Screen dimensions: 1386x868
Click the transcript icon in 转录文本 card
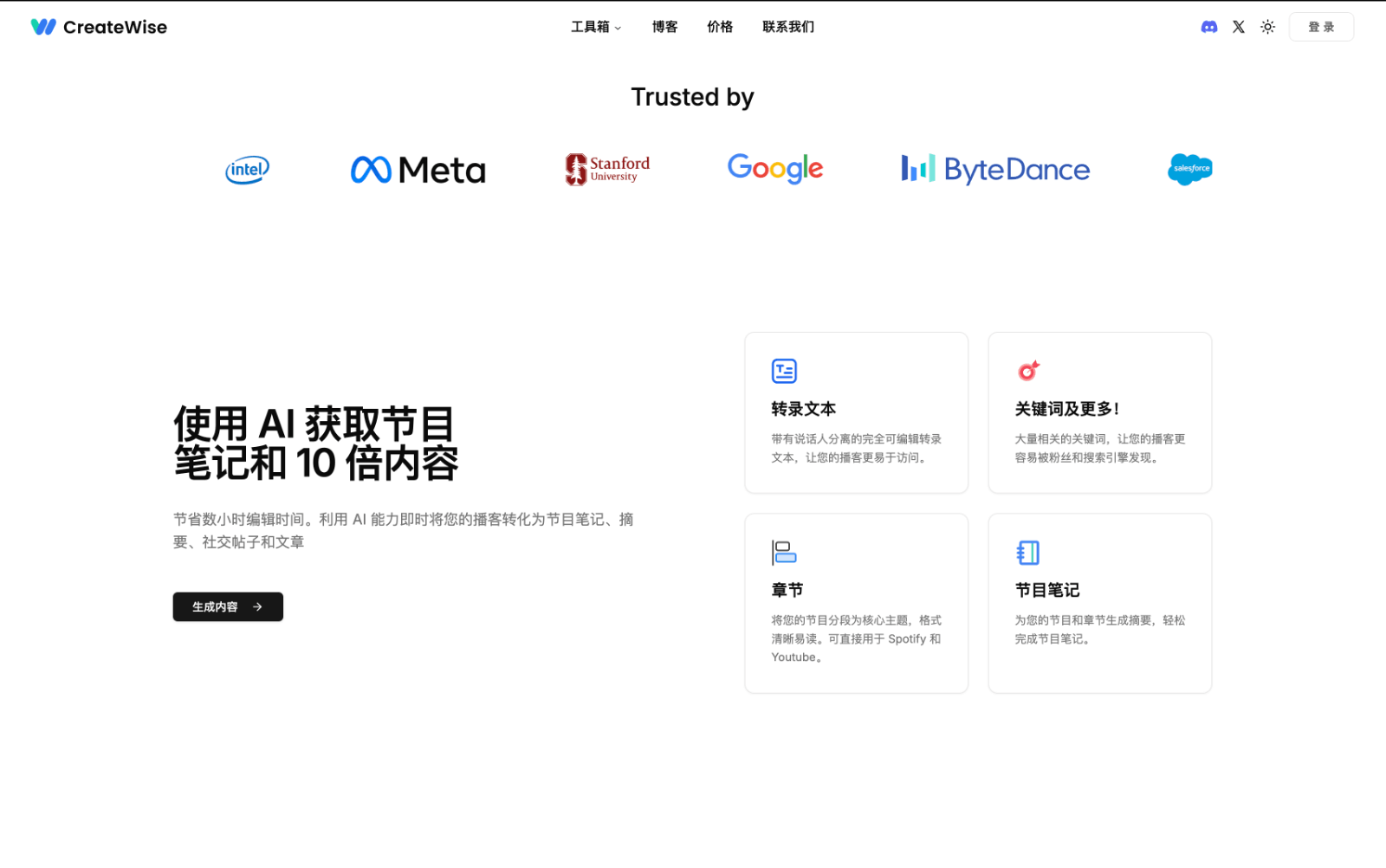784,371
